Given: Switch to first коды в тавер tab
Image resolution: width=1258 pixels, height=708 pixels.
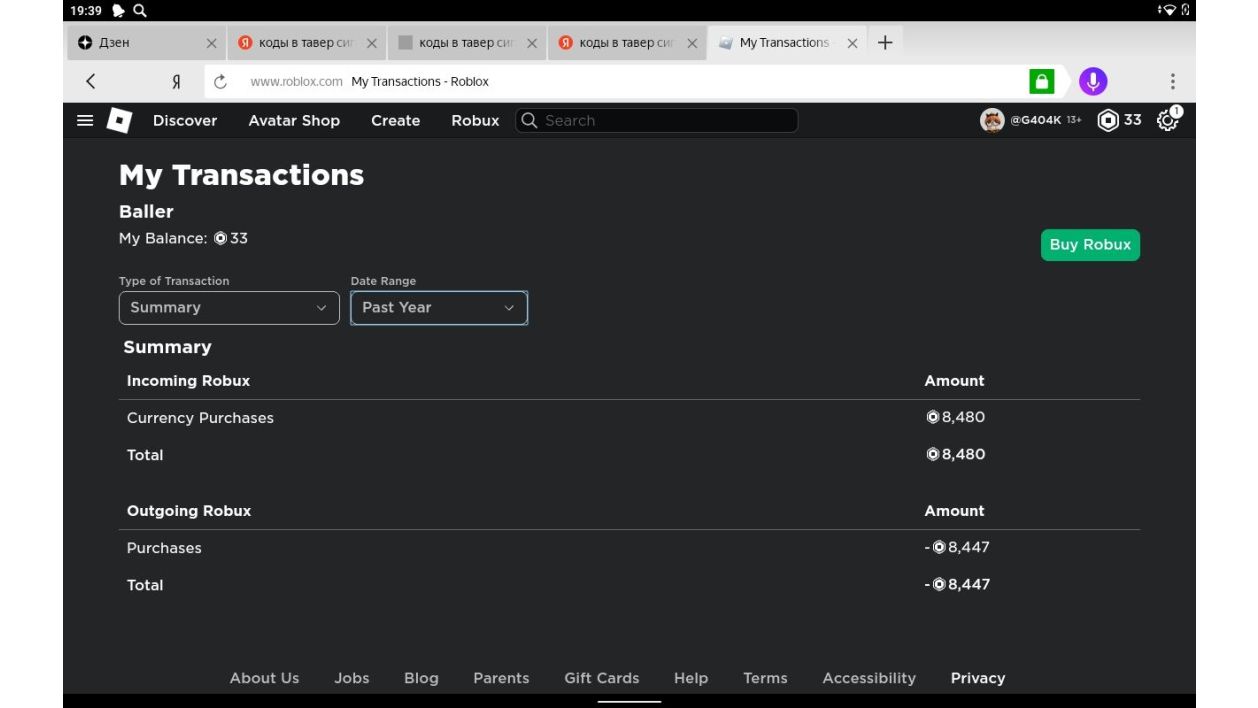Looking at the screenshot, I should (306, 43).
